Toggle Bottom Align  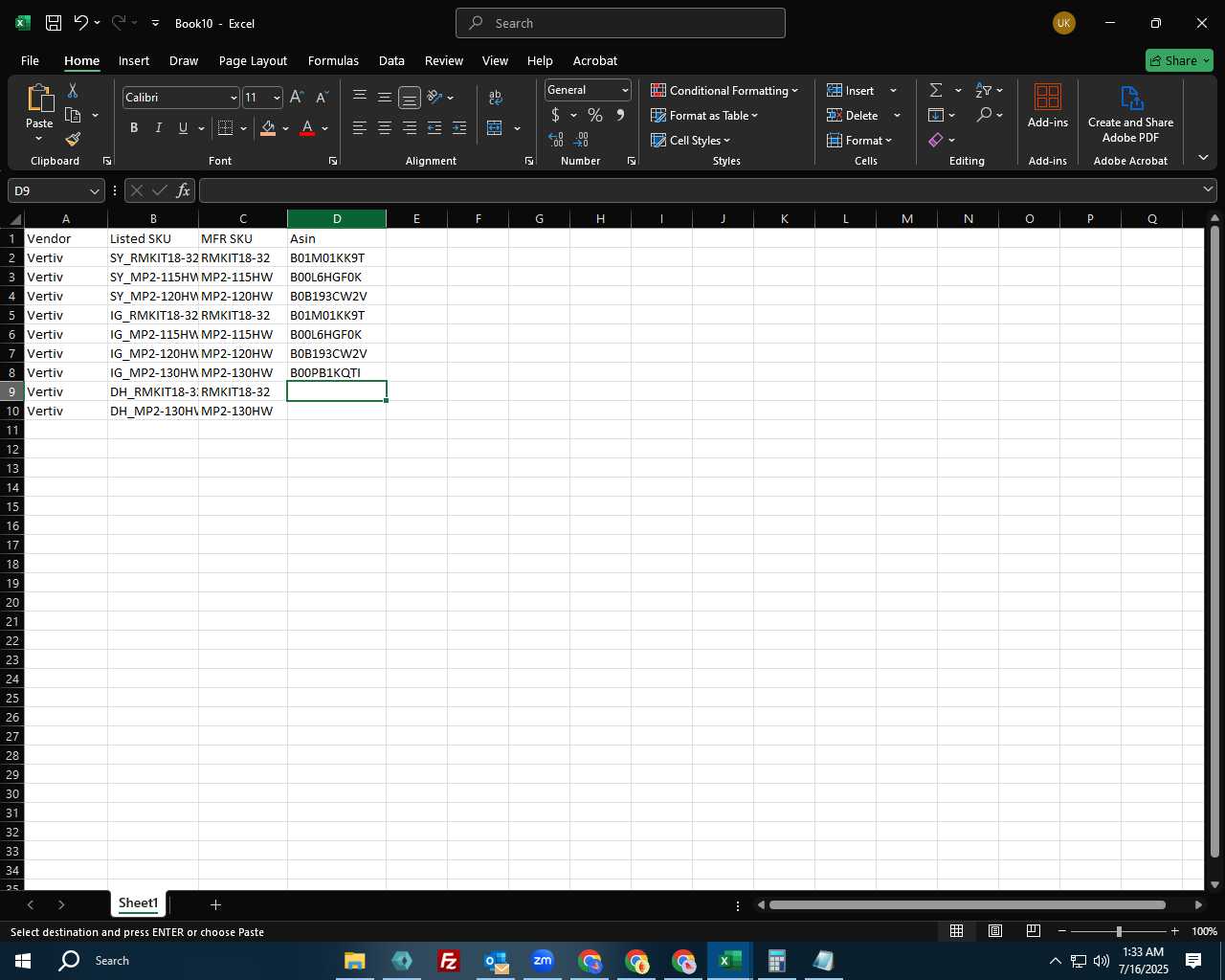(x=410, y=97)
